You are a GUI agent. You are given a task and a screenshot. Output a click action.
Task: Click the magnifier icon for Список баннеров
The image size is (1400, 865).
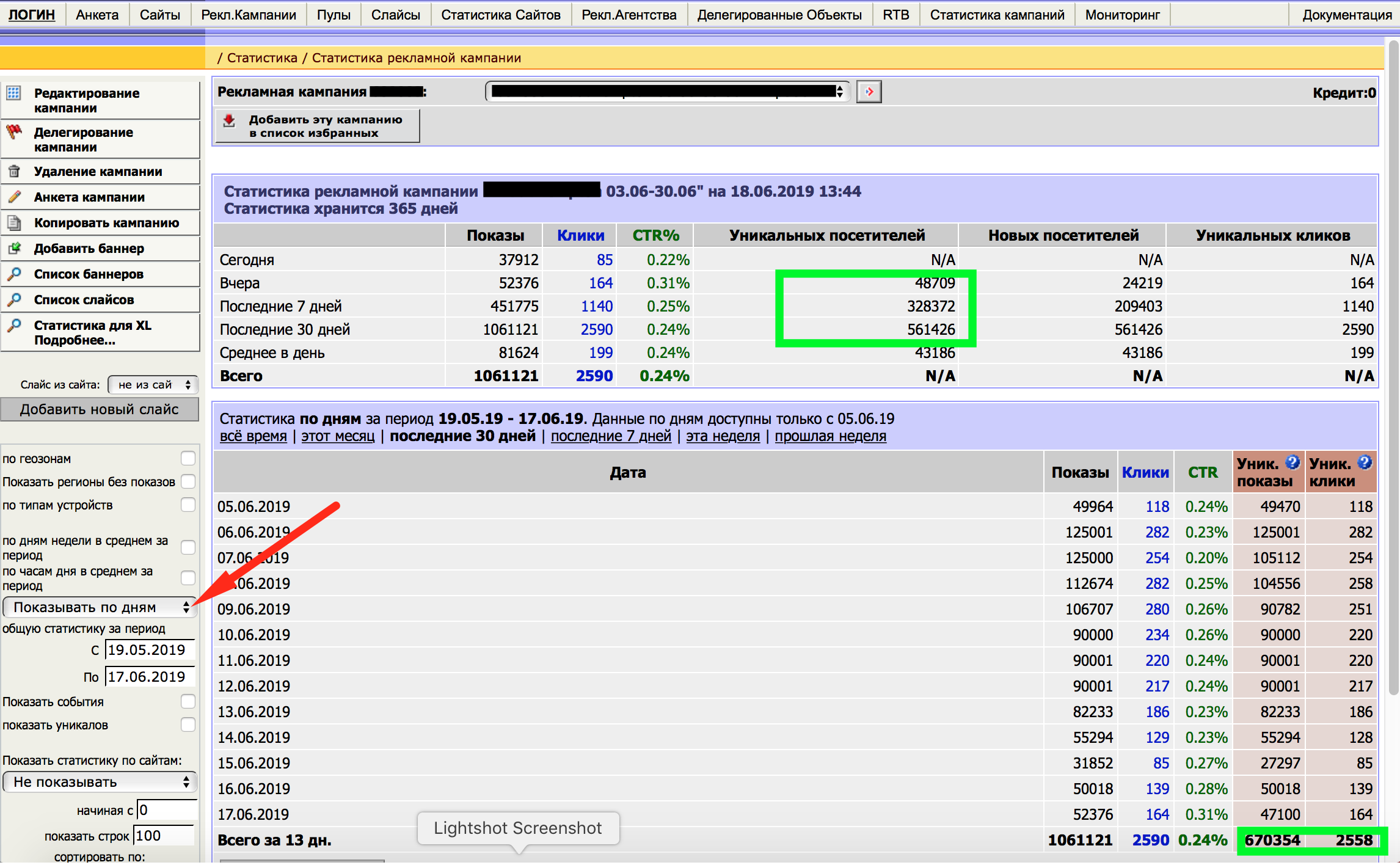[13, 274]
